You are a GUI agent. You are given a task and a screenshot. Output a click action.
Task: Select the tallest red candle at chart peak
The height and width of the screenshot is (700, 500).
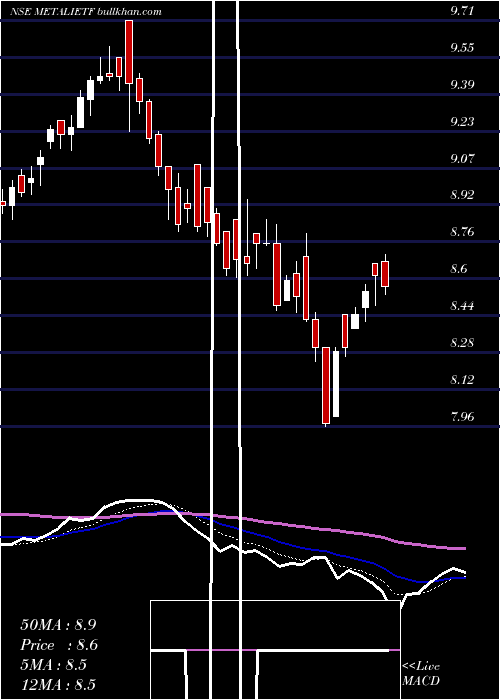click(x=129, y=52)
